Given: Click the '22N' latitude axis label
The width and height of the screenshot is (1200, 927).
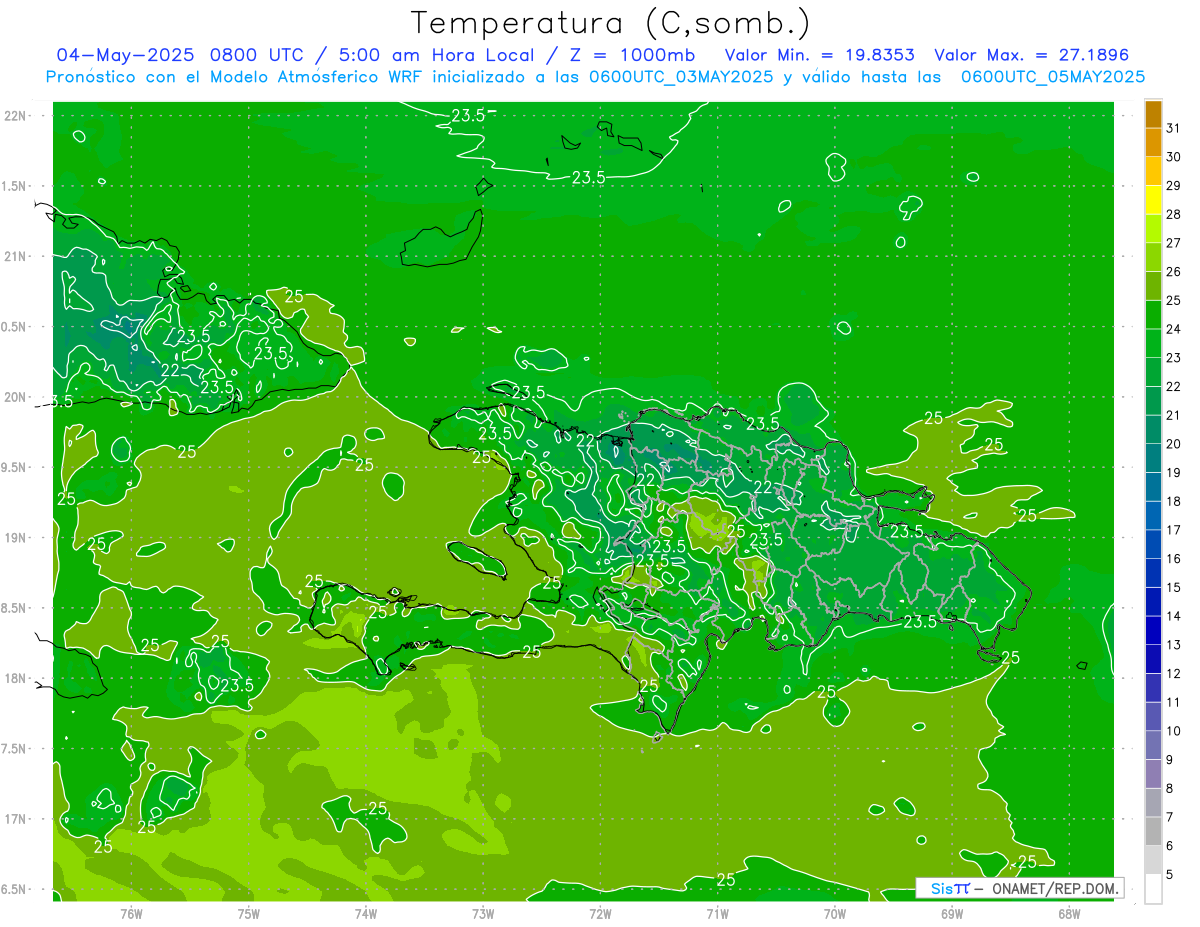Looking at the screenshot, I should [14, 116].
